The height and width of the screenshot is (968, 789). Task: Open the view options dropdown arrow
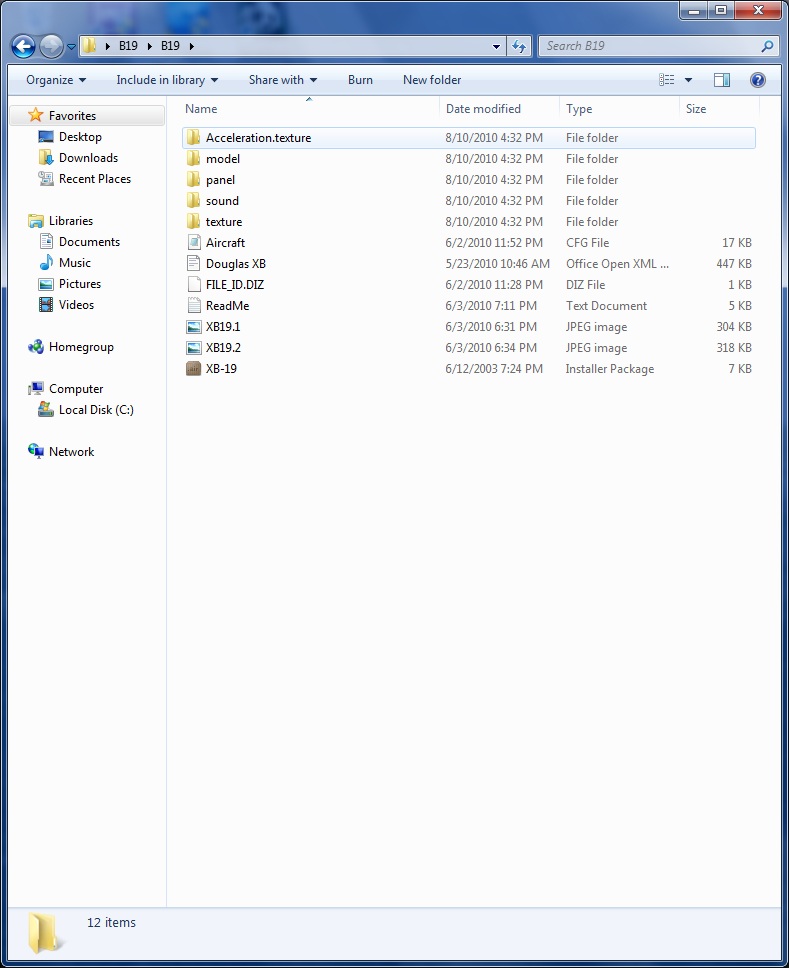(688, 80)
